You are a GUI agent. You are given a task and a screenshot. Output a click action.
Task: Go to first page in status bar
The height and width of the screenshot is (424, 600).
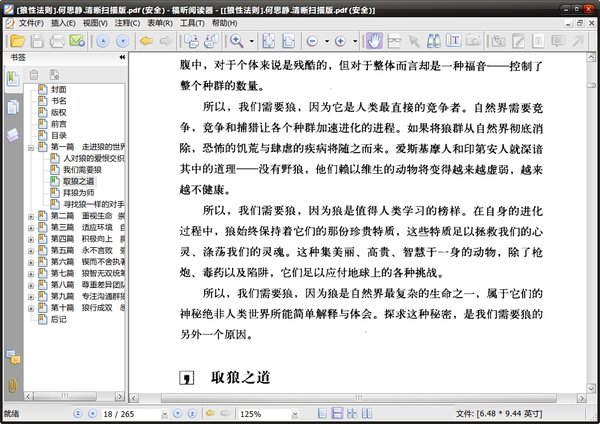(78, 413)
